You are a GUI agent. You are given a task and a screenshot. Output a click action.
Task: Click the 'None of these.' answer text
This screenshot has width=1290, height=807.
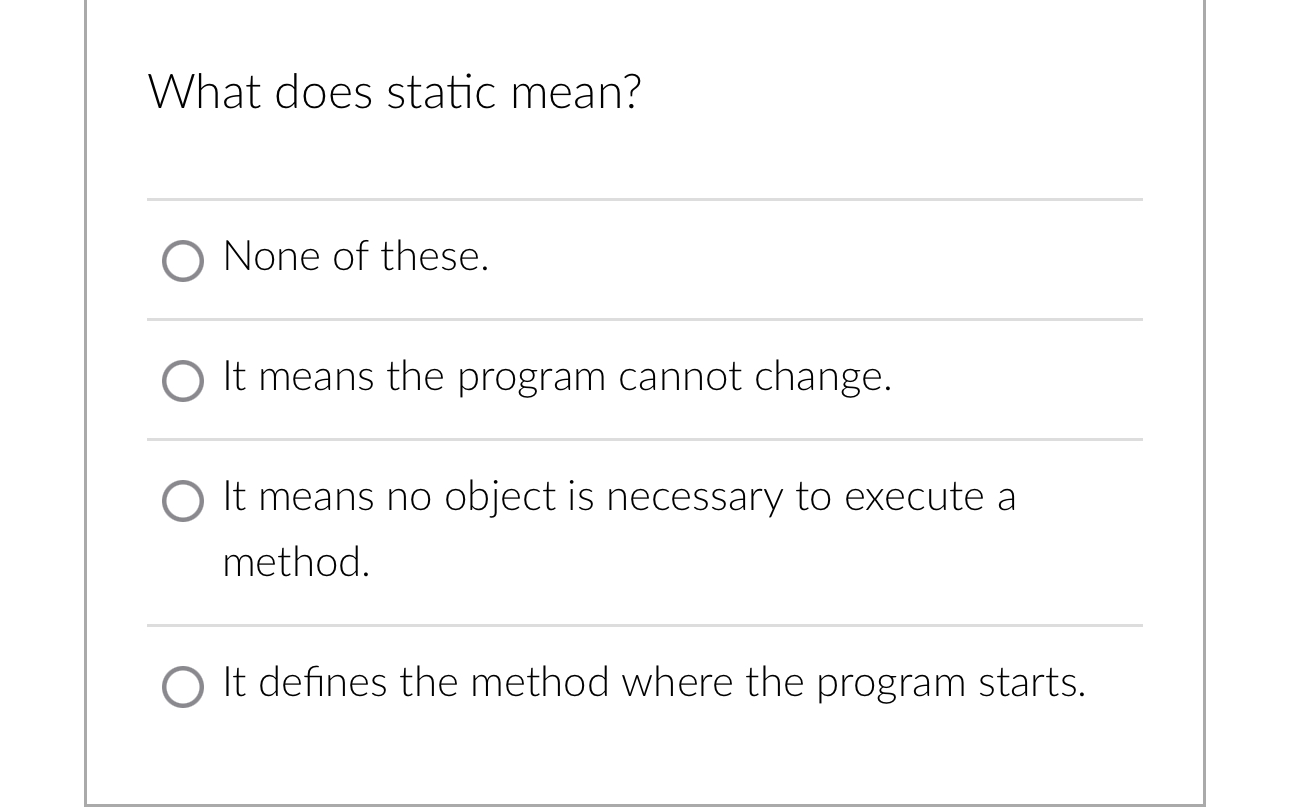tap(356, 257)
